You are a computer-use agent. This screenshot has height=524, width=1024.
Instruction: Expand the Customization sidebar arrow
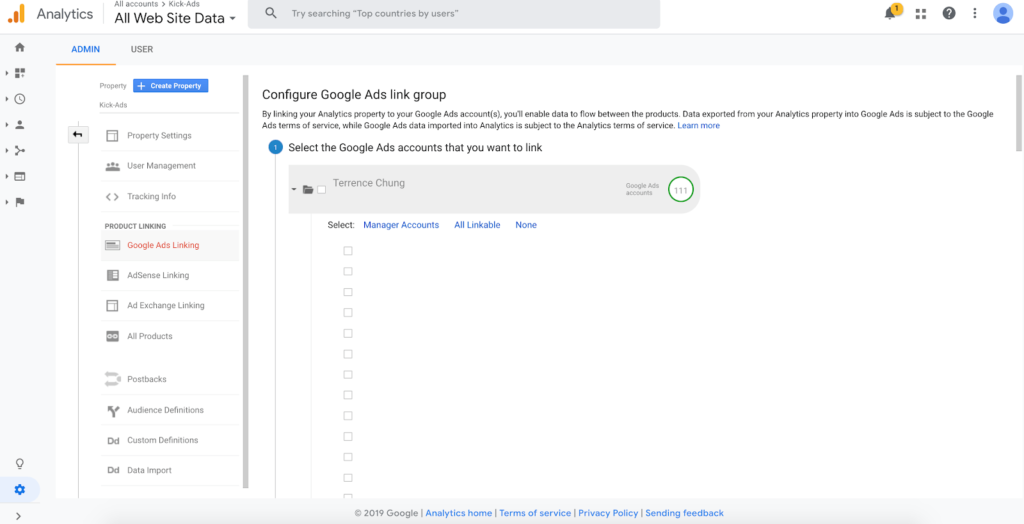point(7,73)
